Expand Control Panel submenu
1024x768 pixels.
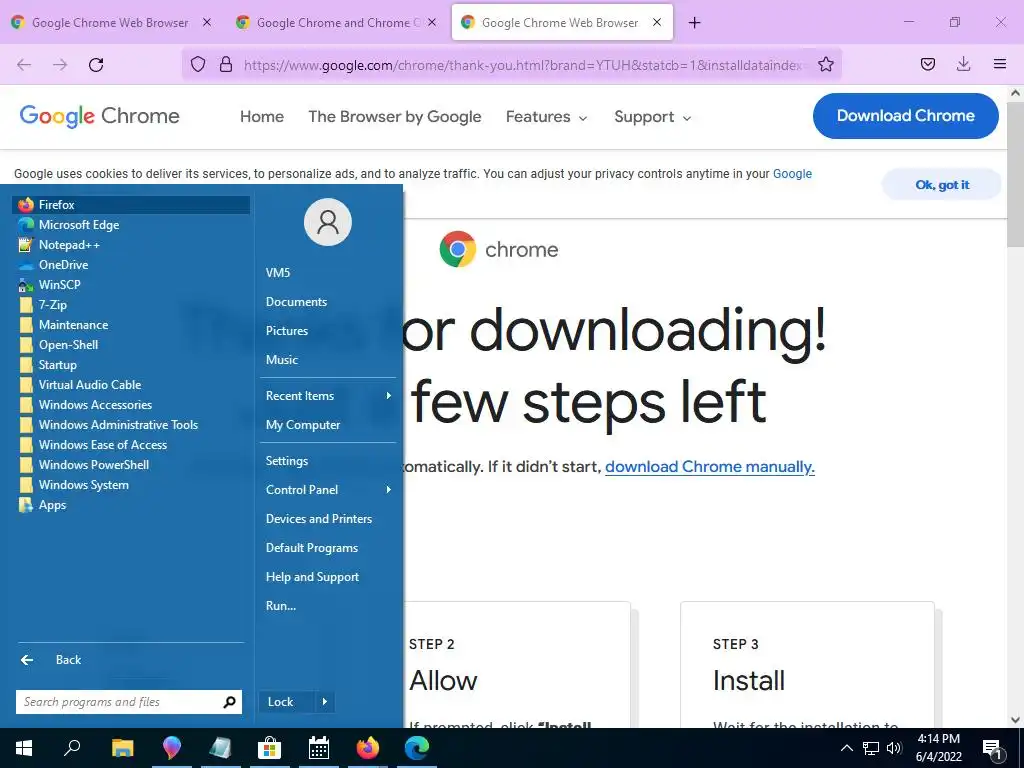pos(328,490)
